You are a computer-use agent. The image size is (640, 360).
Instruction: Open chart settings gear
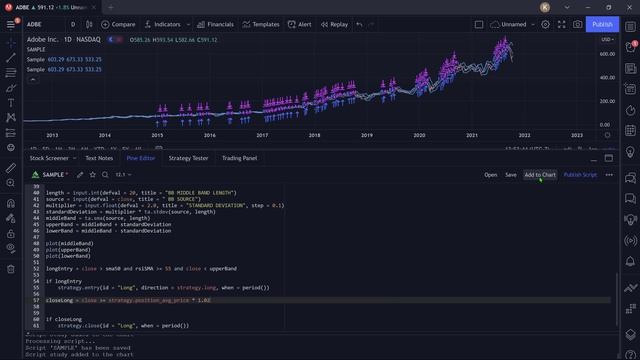pos(545,24)
